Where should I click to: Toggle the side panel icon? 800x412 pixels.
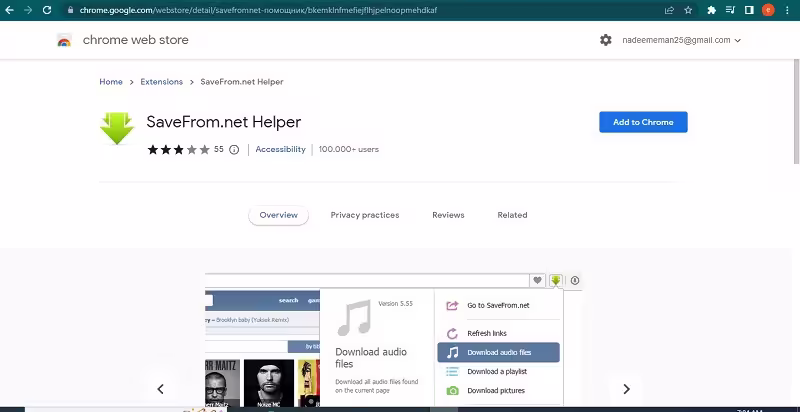pyautogui.click(x=749, y=10)
